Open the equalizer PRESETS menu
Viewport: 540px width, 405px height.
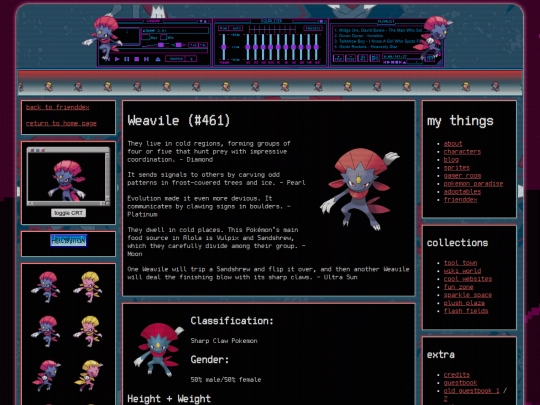click(313, 28)
